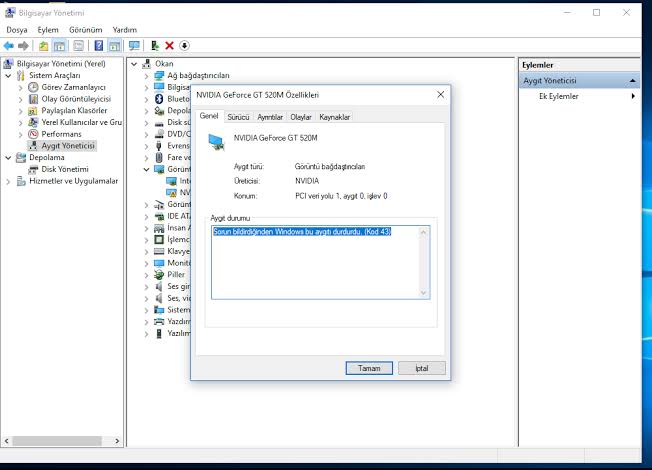The image size is (652, 470).
Task: Maximize the Bilgisayar Yönetimi window
Action: click(596, 13)
